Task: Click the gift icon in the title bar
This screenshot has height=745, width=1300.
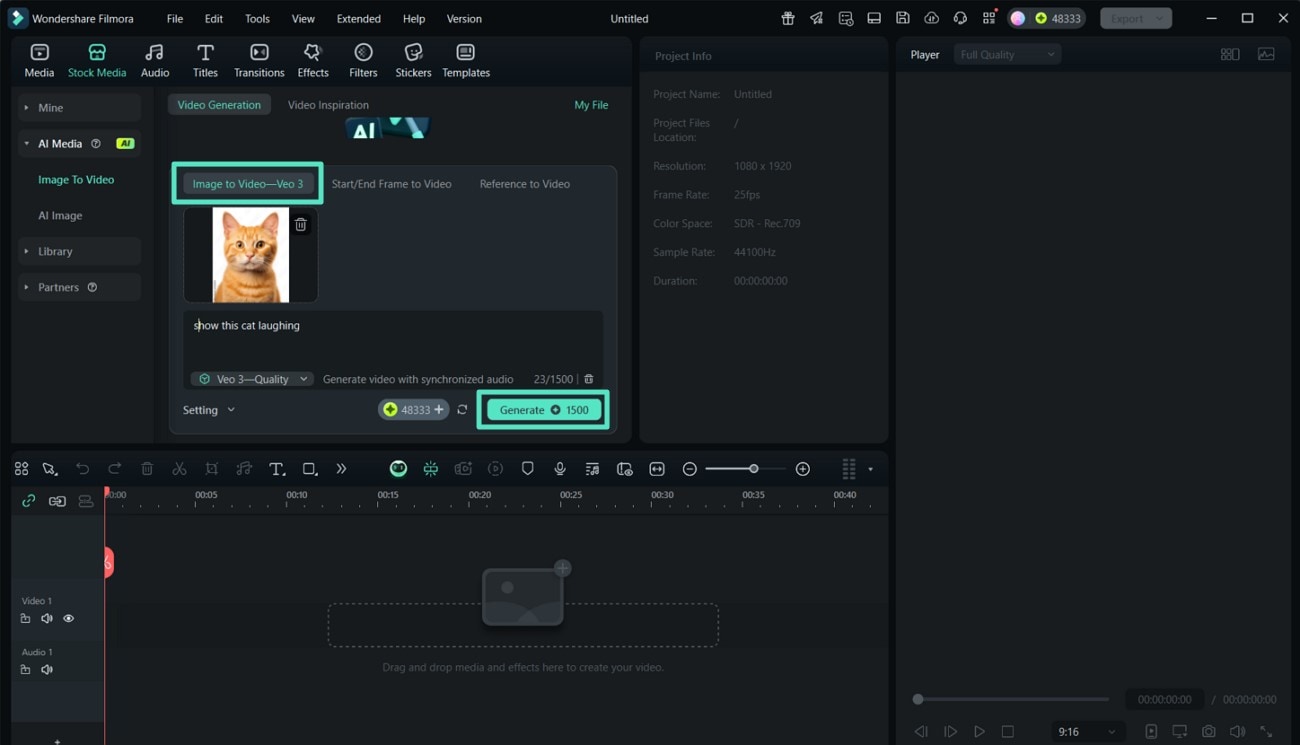Action: tap(788, 18)
